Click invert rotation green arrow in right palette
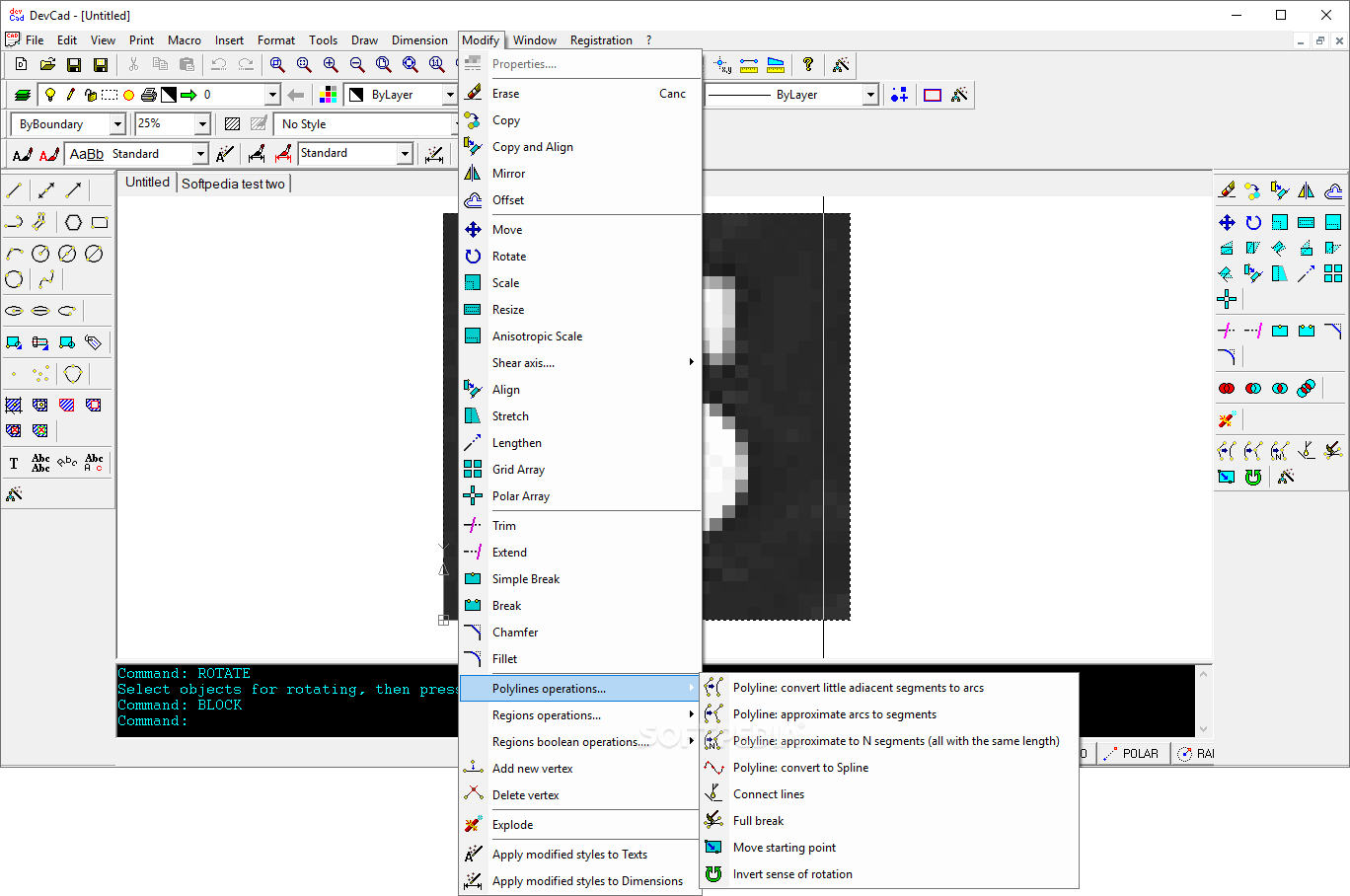Viewport: 1350px width, 896px height. pos(1253,477)
